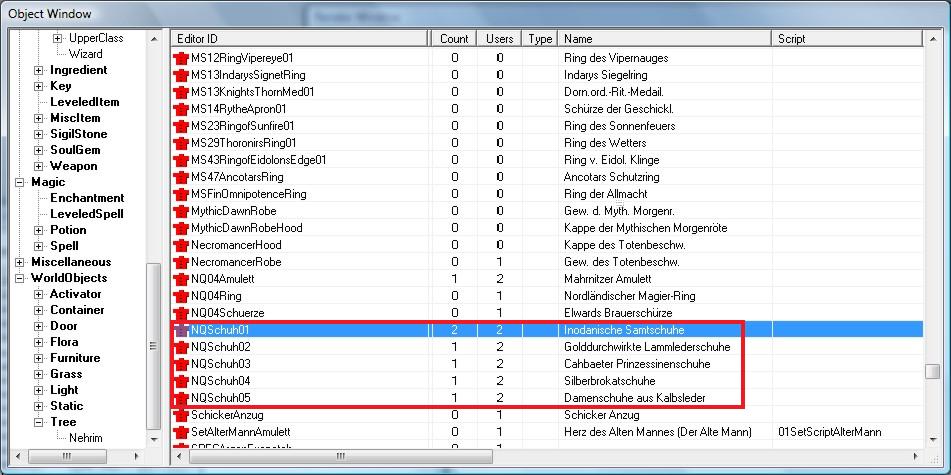Click the icon beside NQSchuh05
The image size is (951, 475).
tap(182, 398)
